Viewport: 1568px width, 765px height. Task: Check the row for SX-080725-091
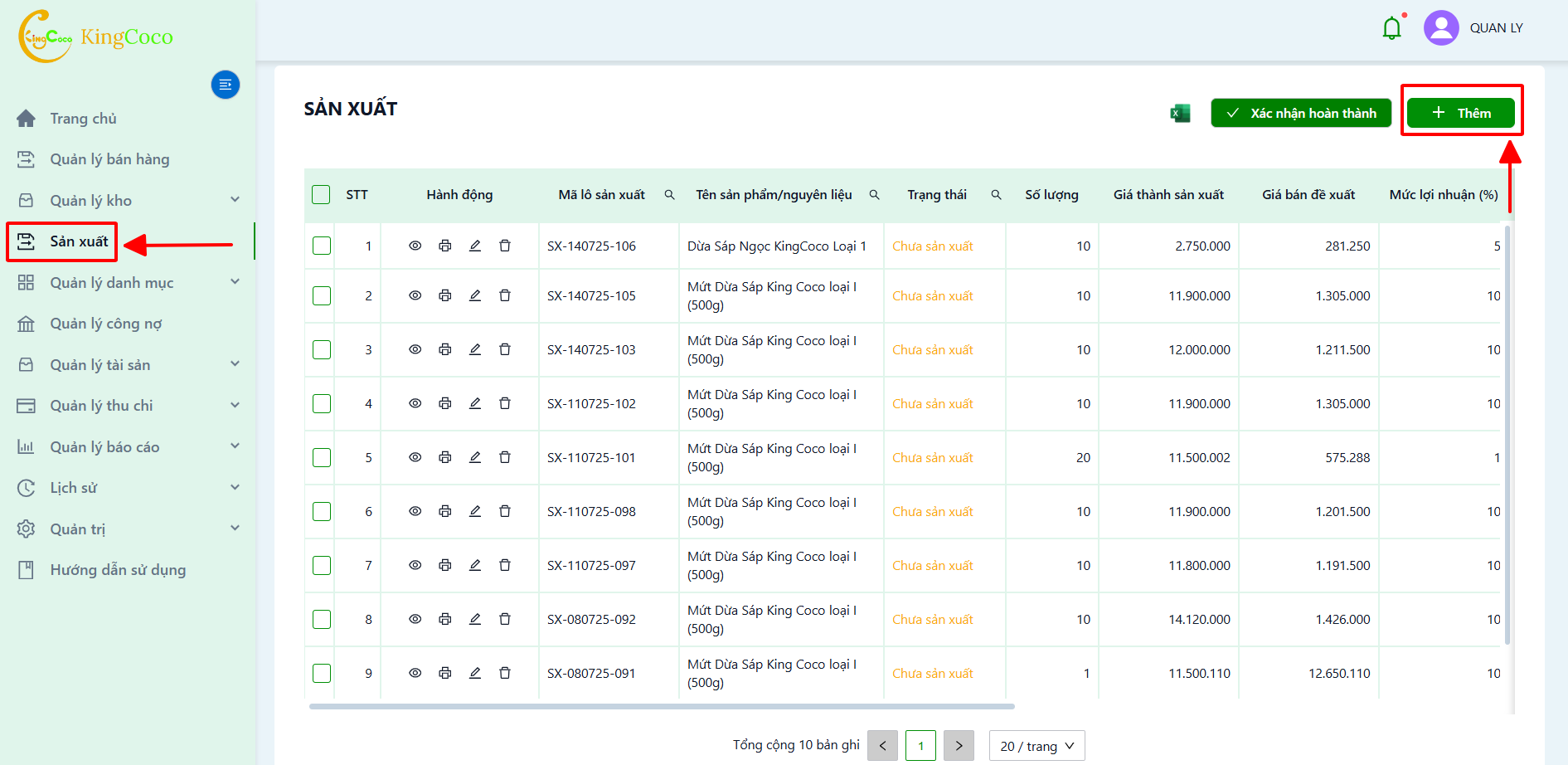point(322,673)
